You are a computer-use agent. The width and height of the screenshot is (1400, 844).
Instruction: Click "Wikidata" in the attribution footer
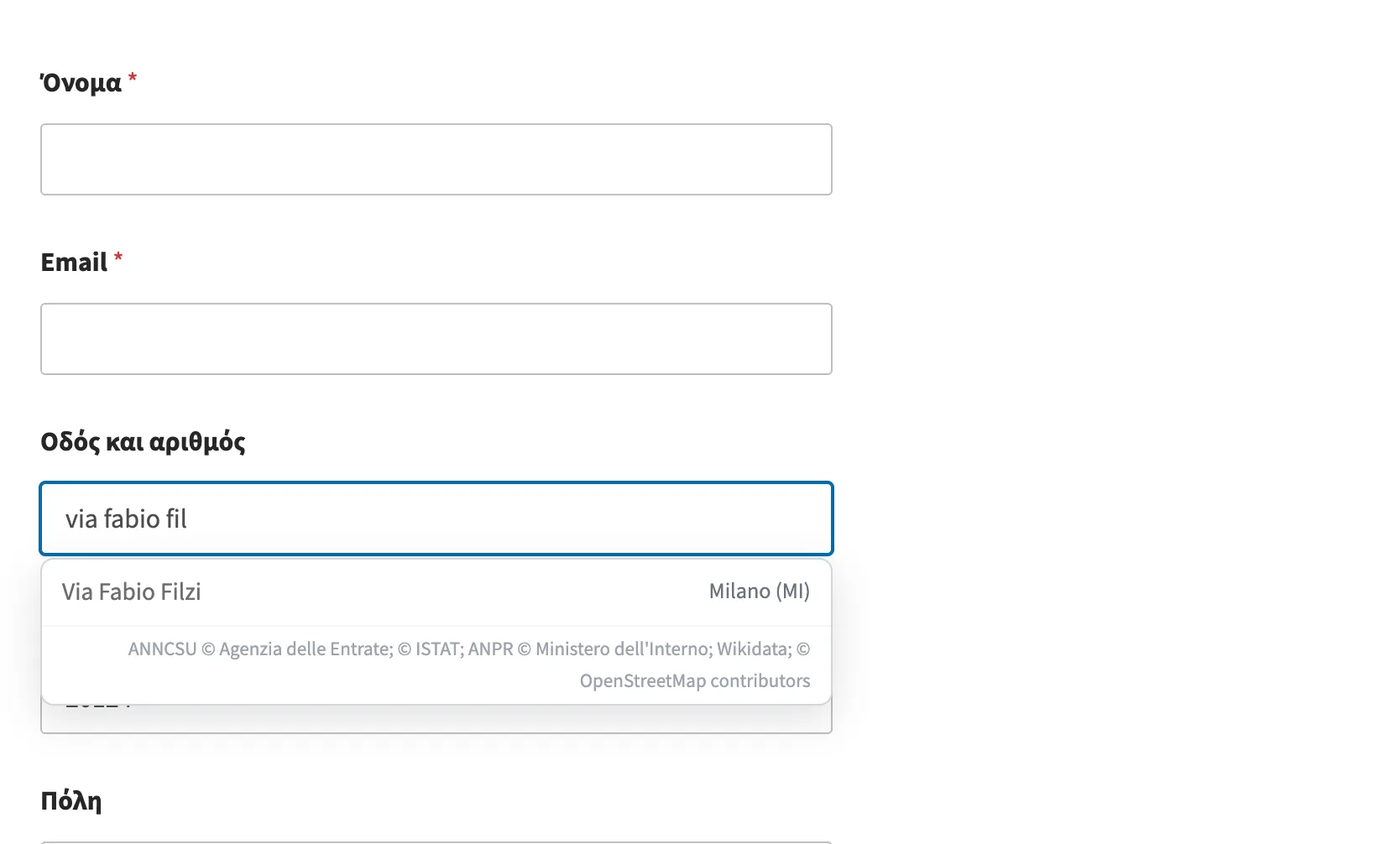point(754,649)
